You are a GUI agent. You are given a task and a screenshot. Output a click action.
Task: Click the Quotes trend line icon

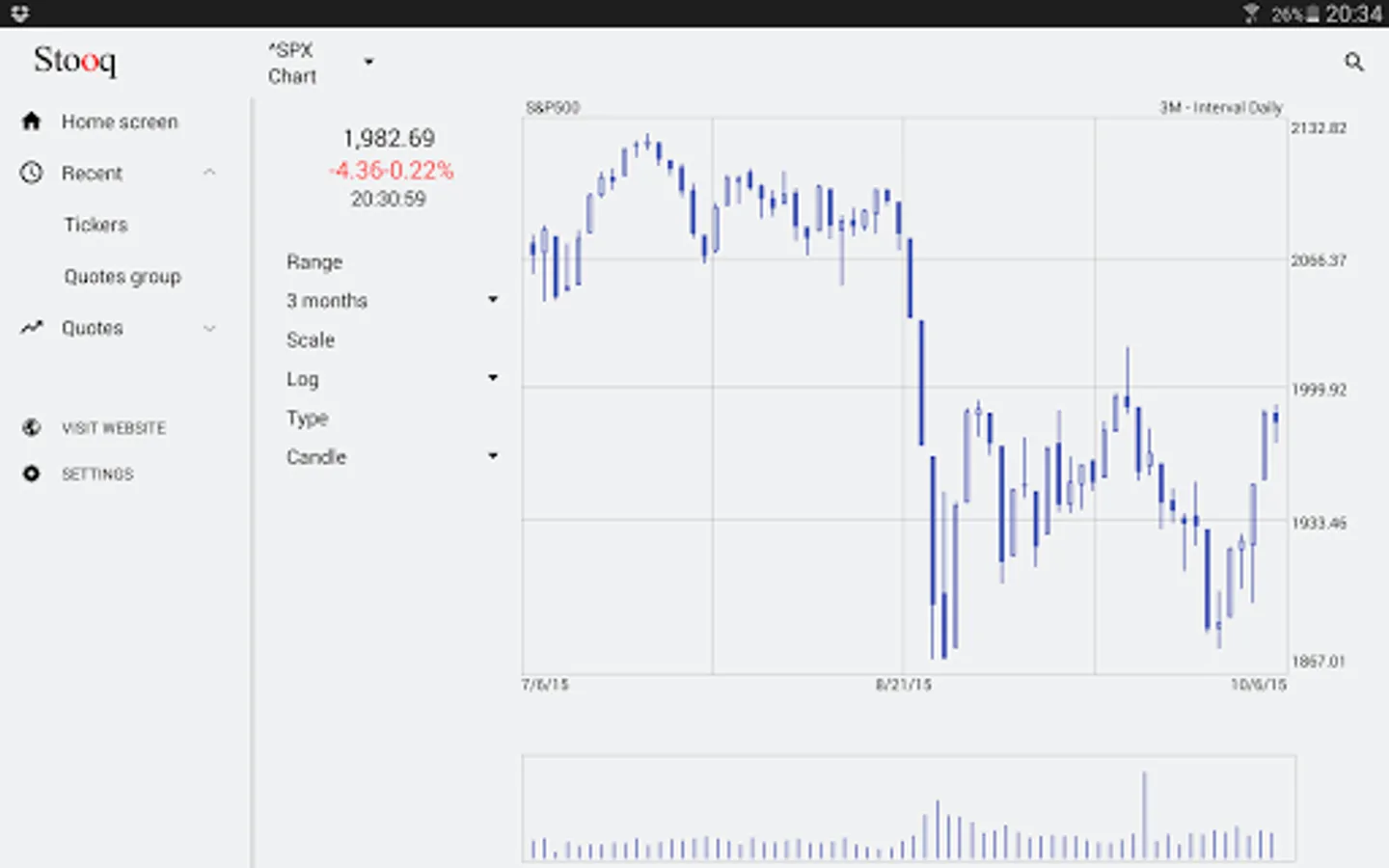[32, 328]
